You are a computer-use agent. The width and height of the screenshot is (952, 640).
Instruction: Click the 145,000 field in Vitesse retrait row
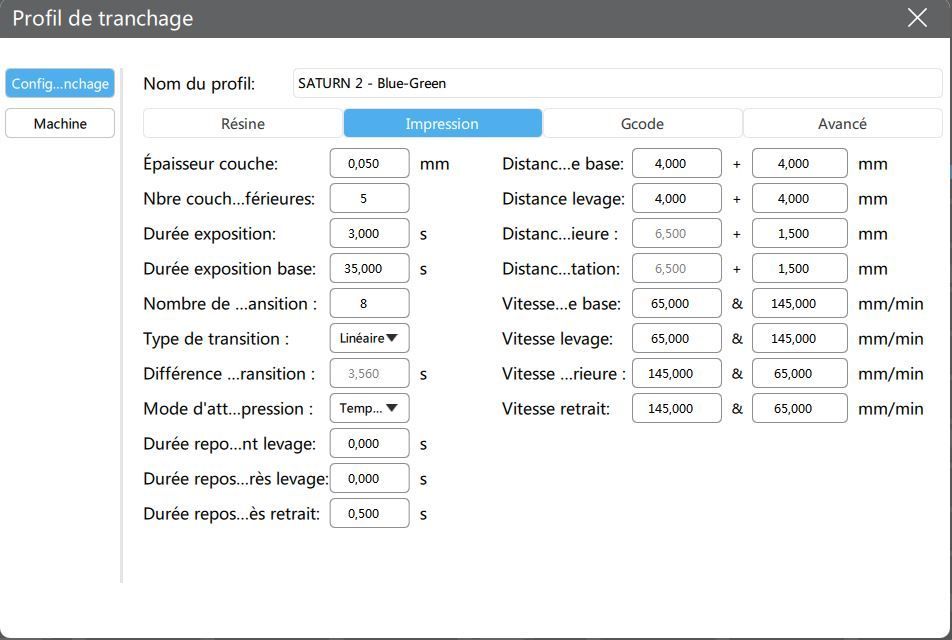tap(677, 408)
